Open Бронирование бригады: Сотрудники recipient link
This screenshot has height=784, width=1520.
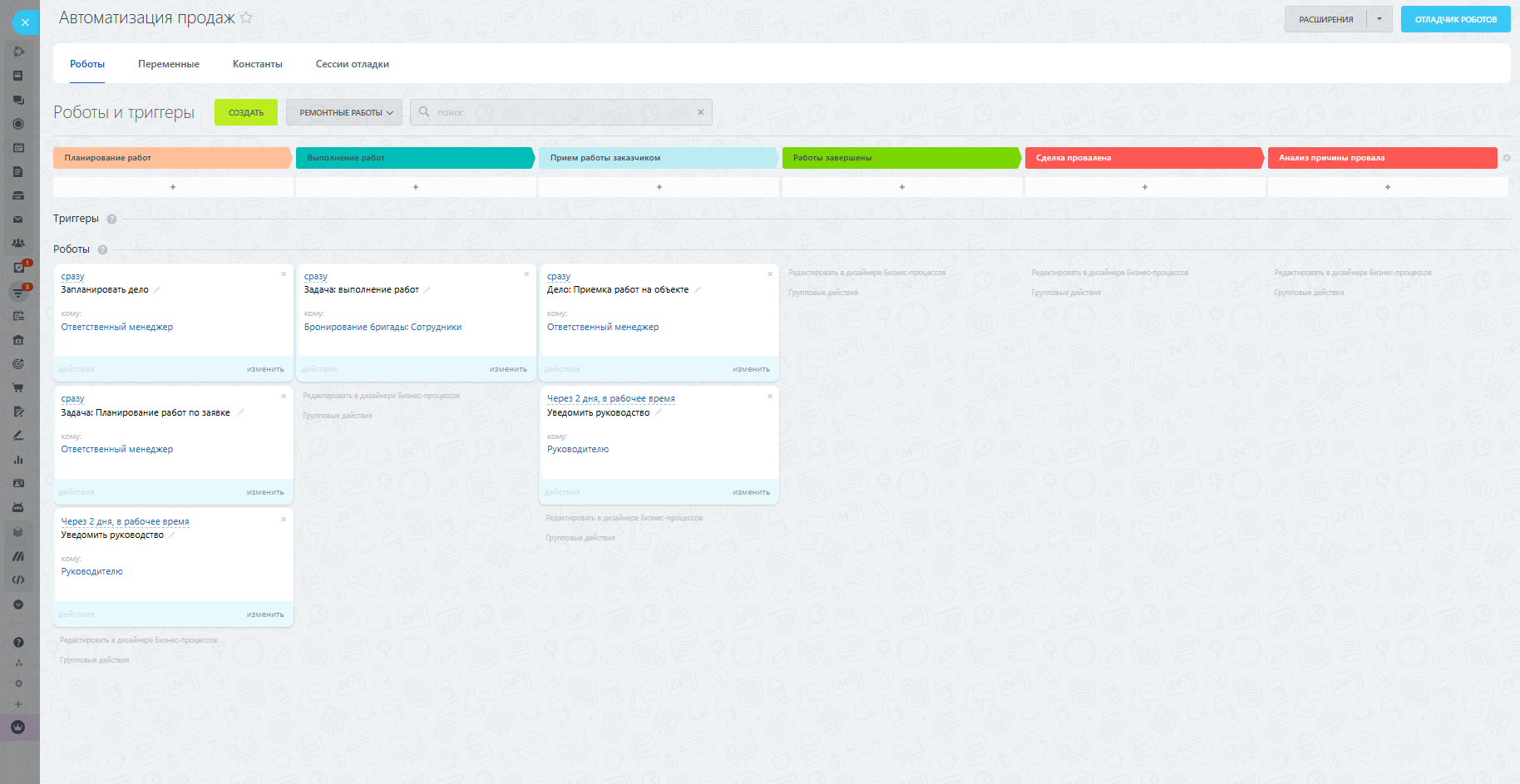click(x=382, y=327)
